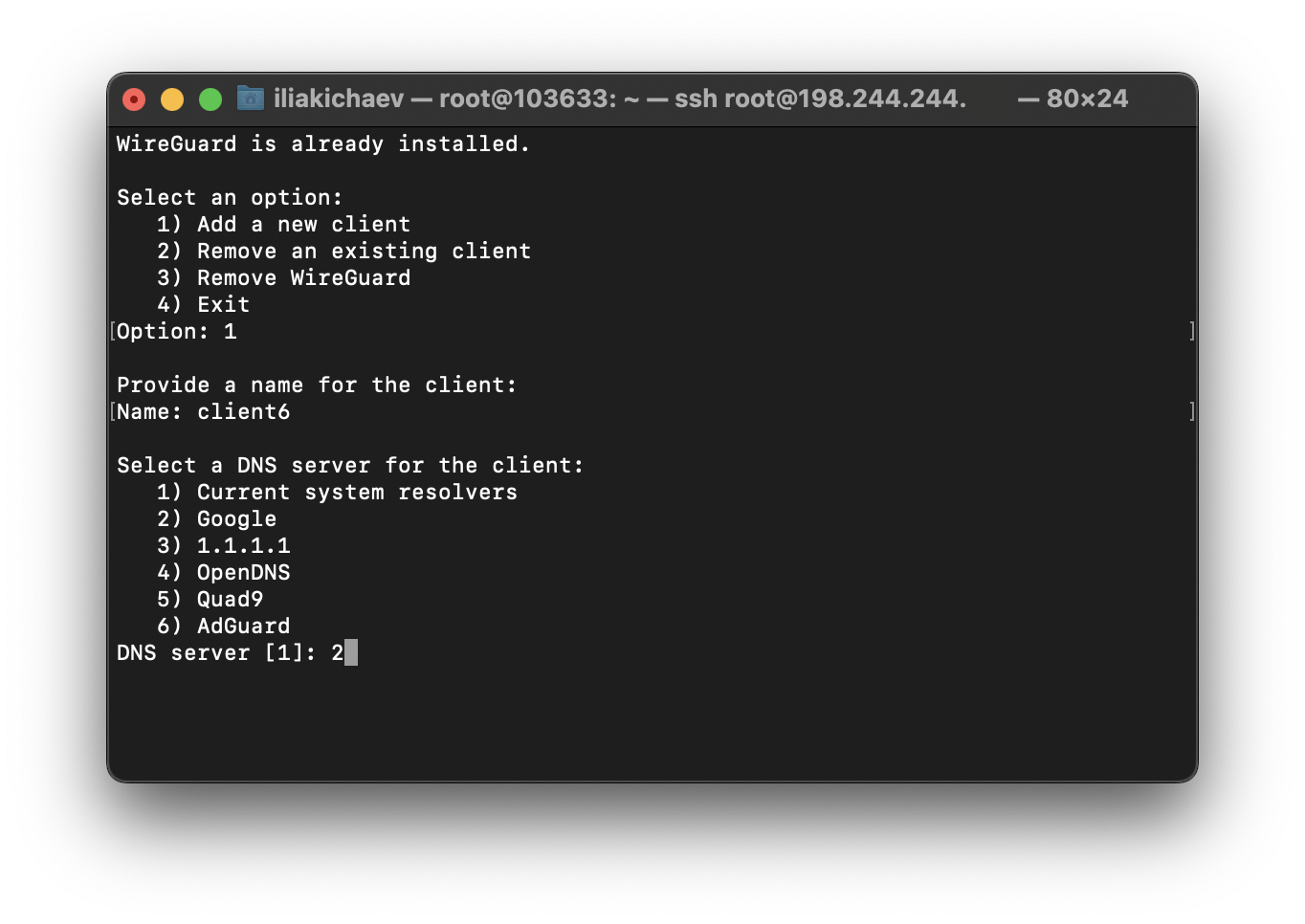The width and height of the screenshot is (1305, 924).
Task: Click the "WireGuard is already installed." line
Action: [322, 144]
